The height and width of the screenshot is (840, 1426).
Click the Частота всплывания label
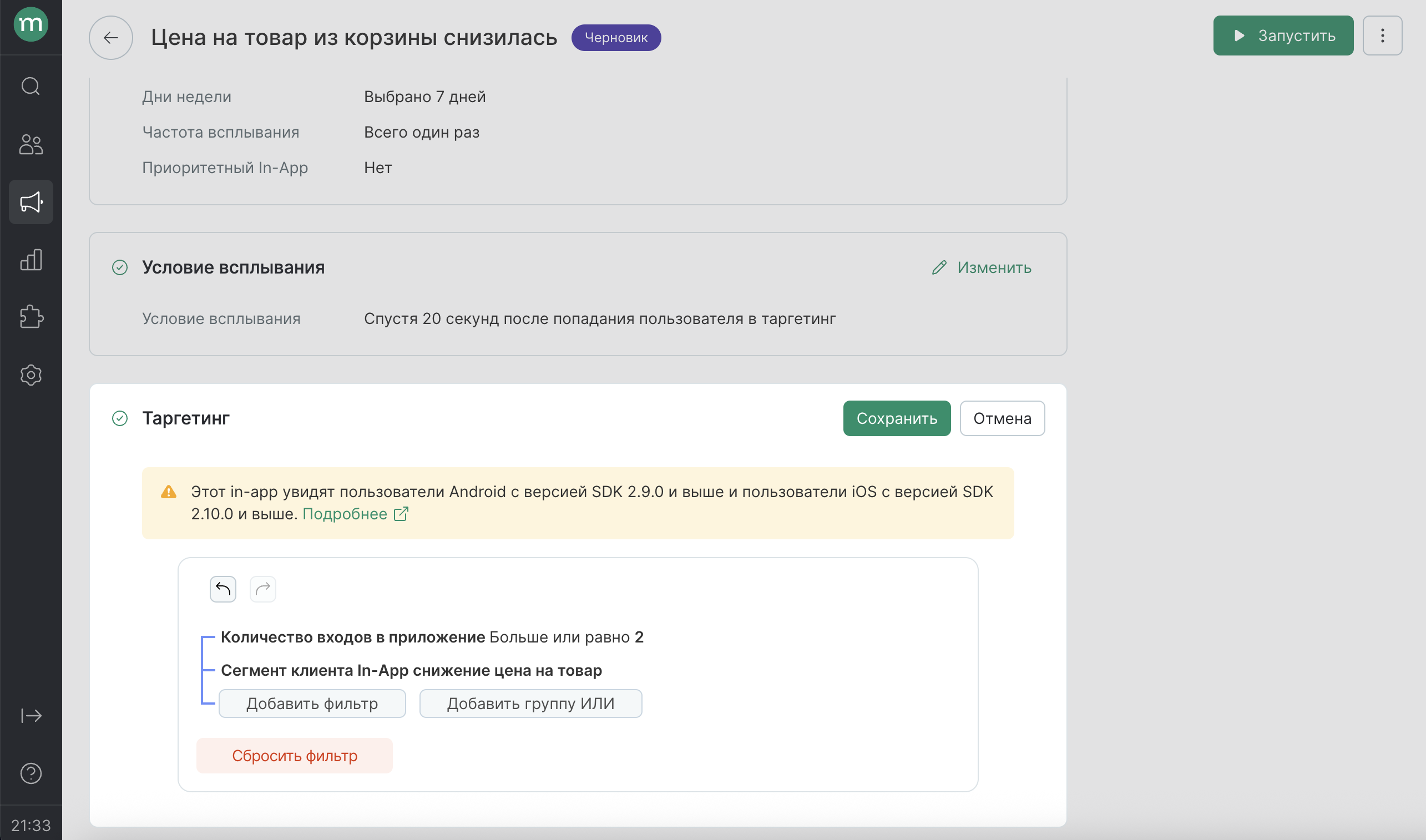(221, 132)
